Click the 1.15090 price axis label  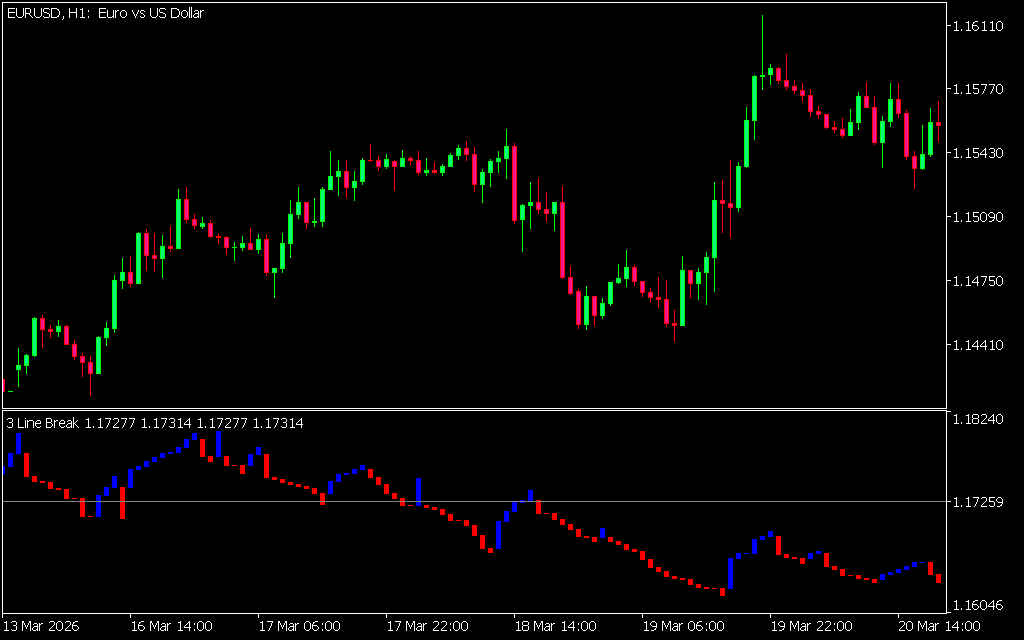coord(977,217)
